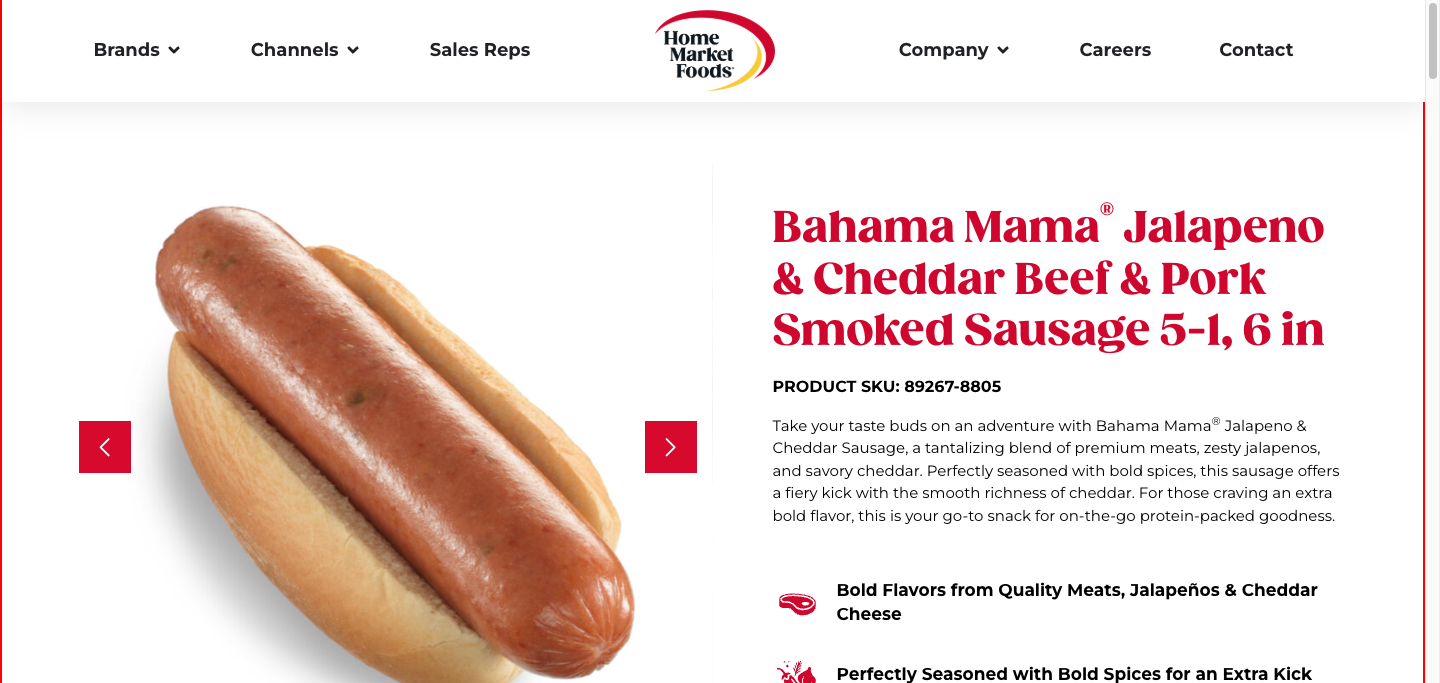Click the chevron next to Brands
The height and width of the screenshot is (683, 1440).
pyautogui.click(x=174, y=50)
